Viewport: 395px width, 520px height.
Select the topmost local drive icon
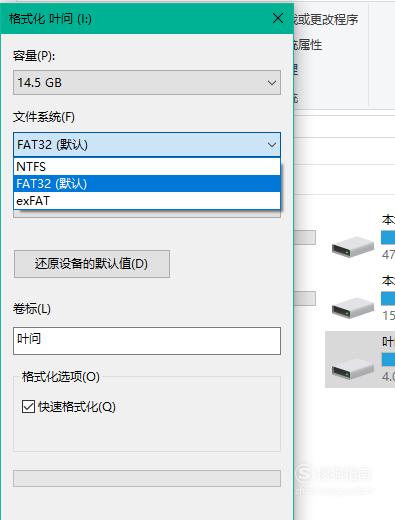click(x=353, y=246)
